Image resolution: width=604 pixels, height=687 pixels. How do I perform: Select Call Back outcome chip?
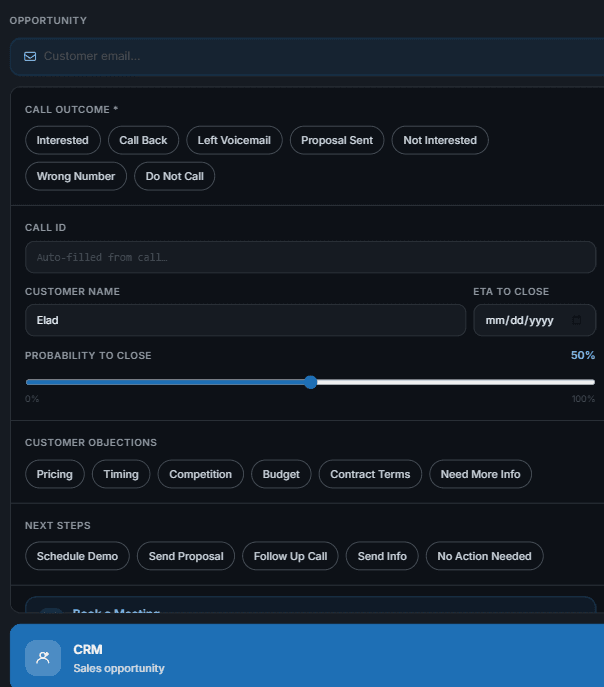[143, 140]
